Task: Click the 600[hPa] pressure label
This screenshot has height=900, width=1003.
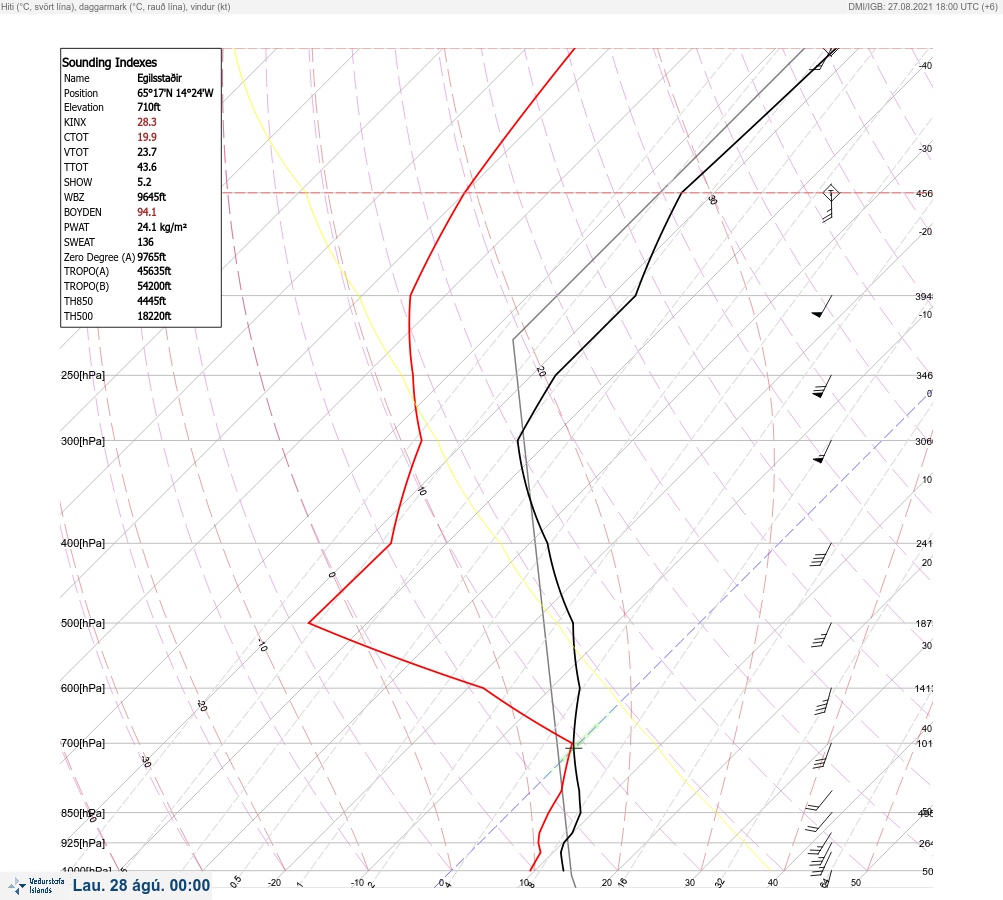Action: 83,688
